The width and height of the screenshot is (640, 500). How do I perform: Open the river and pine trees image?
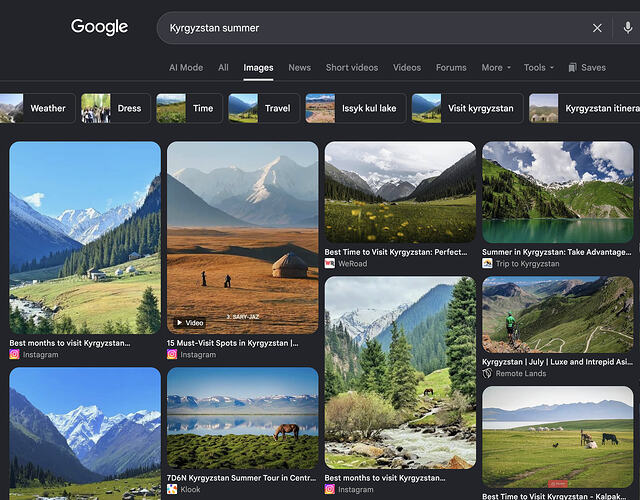(x=400, y=373)
